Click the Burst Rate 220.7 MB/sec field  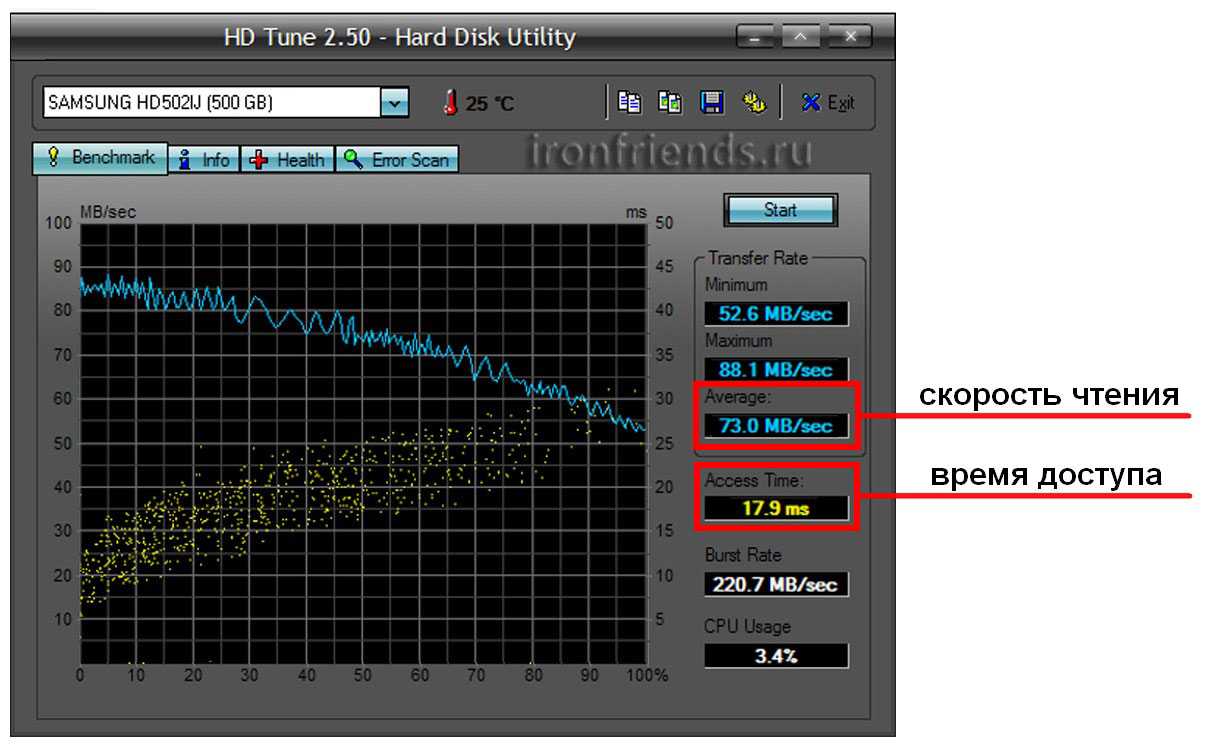[775, 584]
